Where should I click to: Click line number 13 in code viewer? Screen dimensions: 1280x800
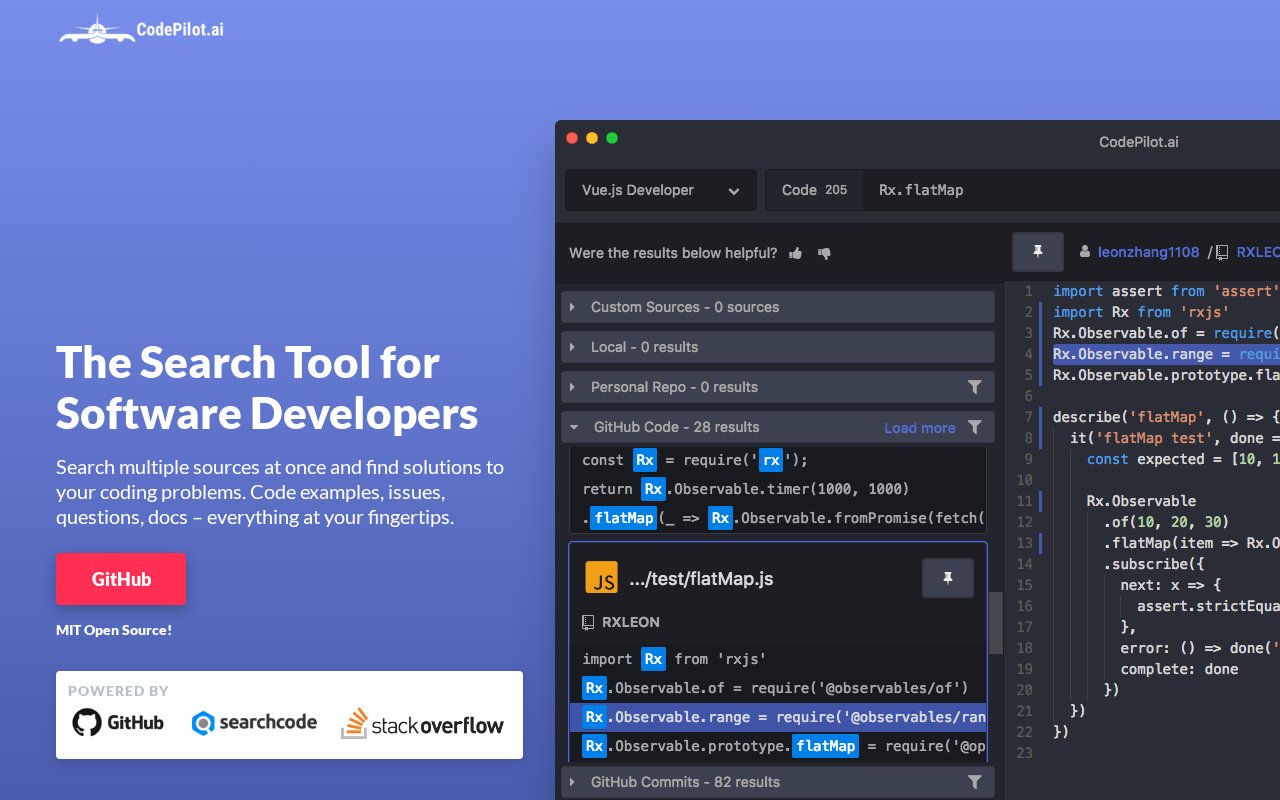(x=1024, y=543)
